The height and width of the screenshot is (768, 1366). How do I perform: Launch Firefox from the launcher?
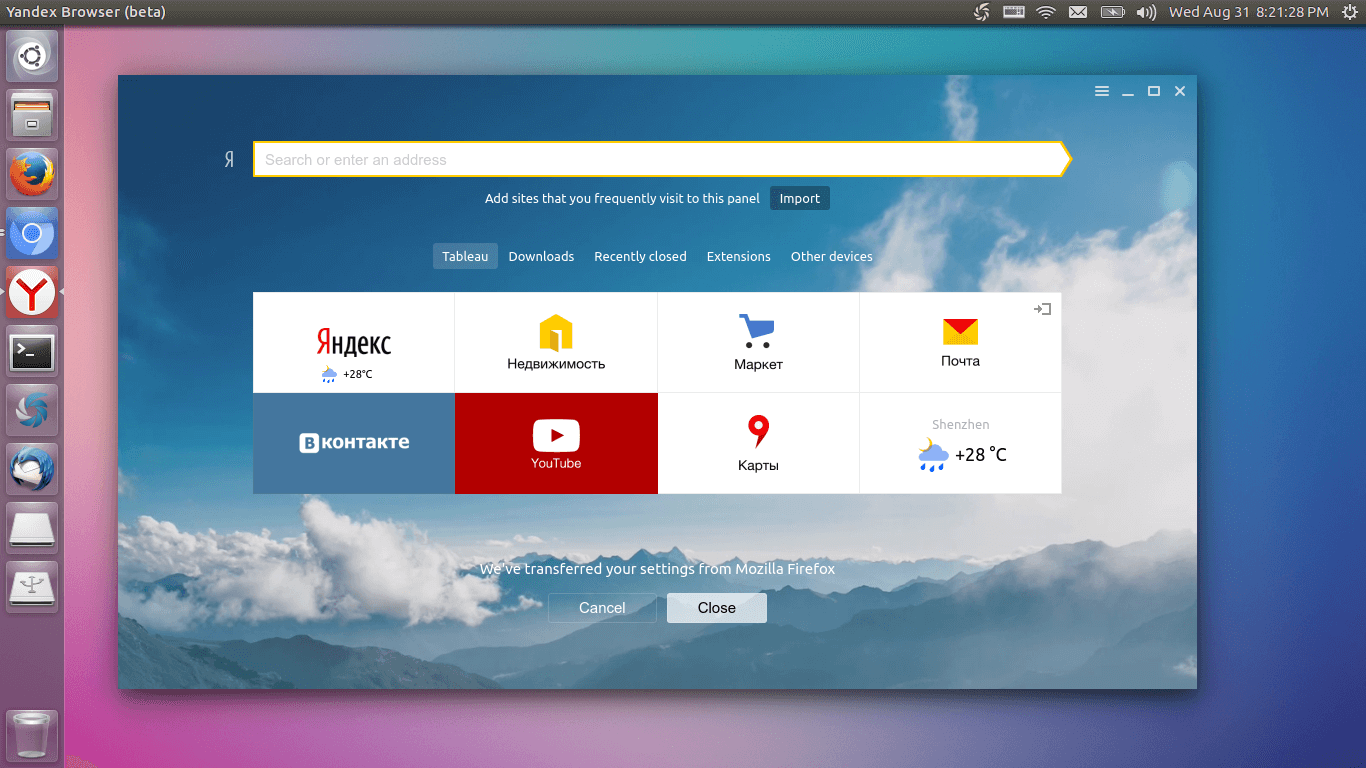pyautogui.click(x=32, y=174)
